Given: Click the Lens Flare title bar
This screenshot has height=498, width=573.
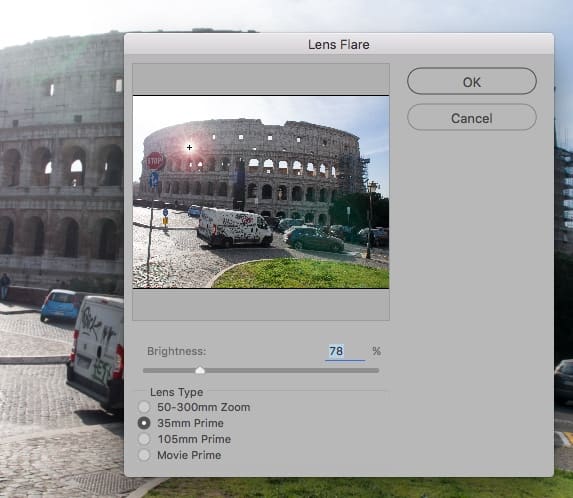Looking at the screenshot, I should tap(339, 44).
